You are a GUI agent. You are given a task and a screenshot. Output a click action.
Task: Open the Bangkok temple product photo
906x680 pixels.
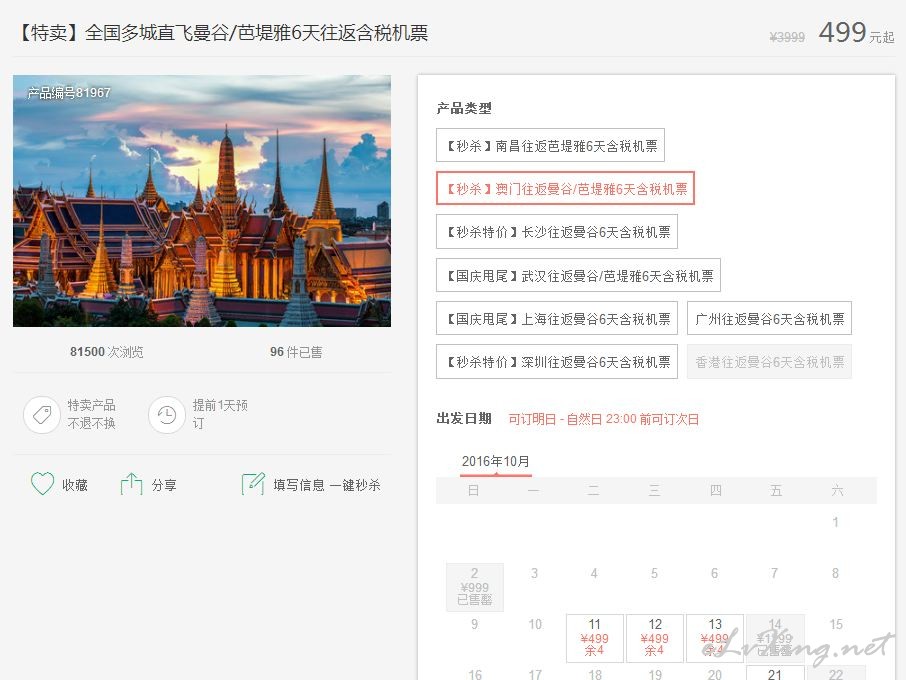click(202, 200)
